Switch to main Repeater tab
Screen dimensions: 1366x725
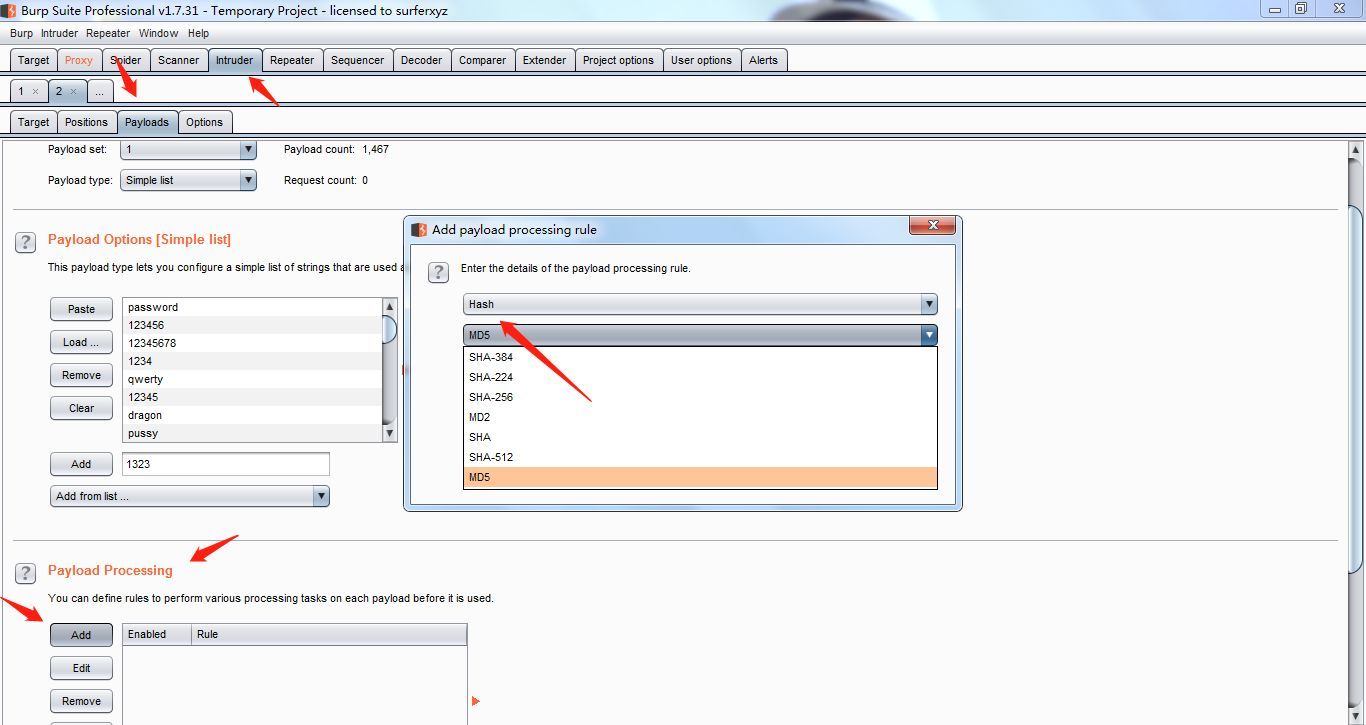tap(292, 60)
